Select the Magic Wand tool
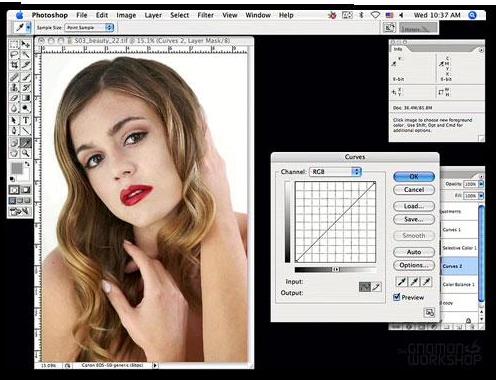Viewport: 496px width, 380px height. point(26,55)
